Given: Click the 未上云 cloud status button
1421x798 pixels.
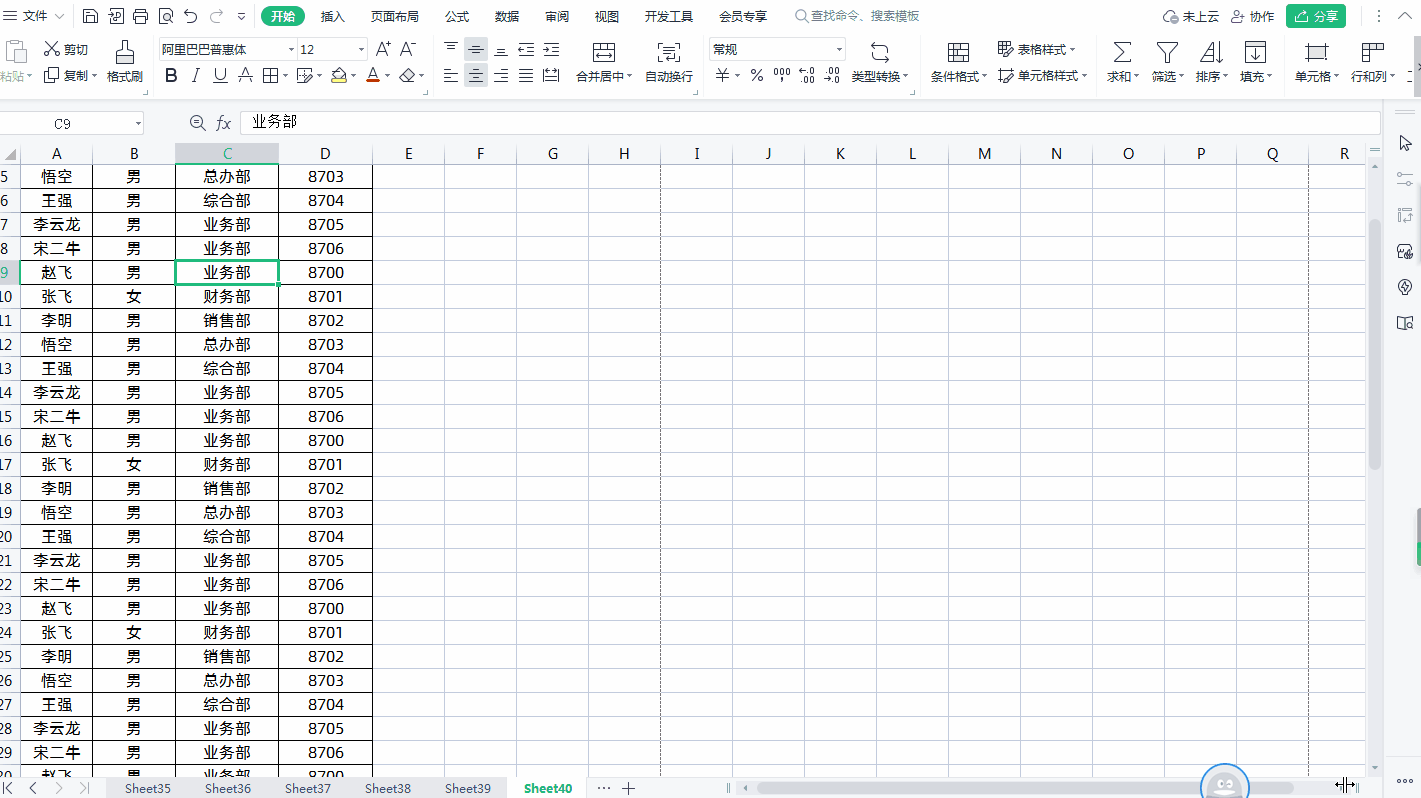Looking at the screenshot, I should pyautogui.click(x=1191, y=16).
